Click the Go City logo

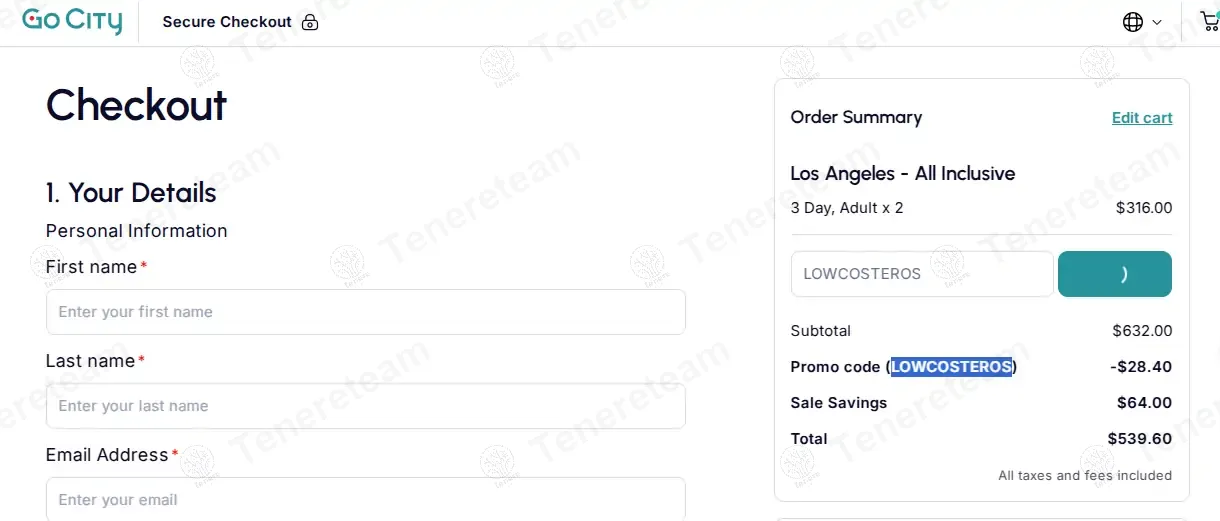pos(72,21)
